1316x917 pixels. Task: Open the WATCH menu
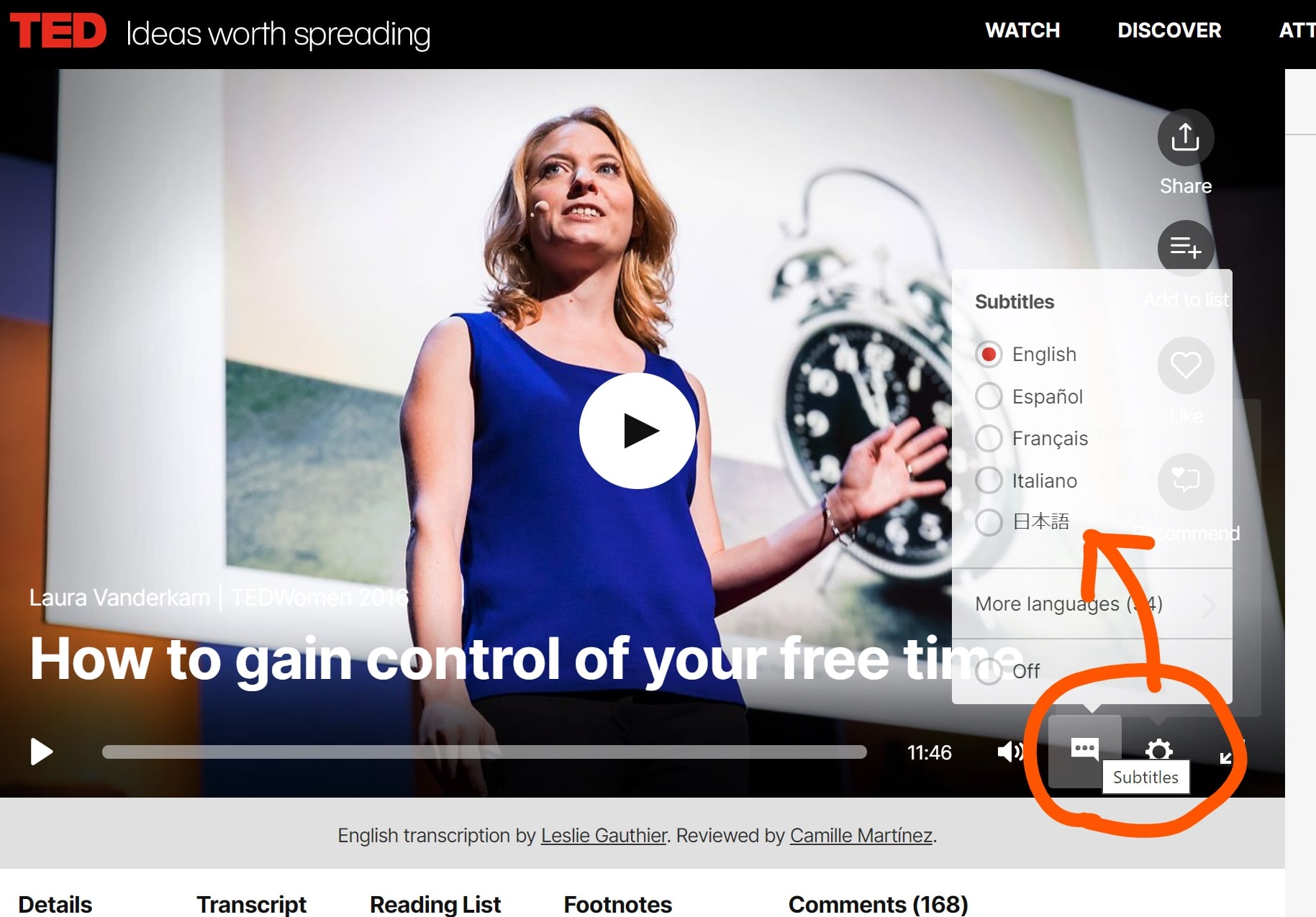pos(1022,30)
